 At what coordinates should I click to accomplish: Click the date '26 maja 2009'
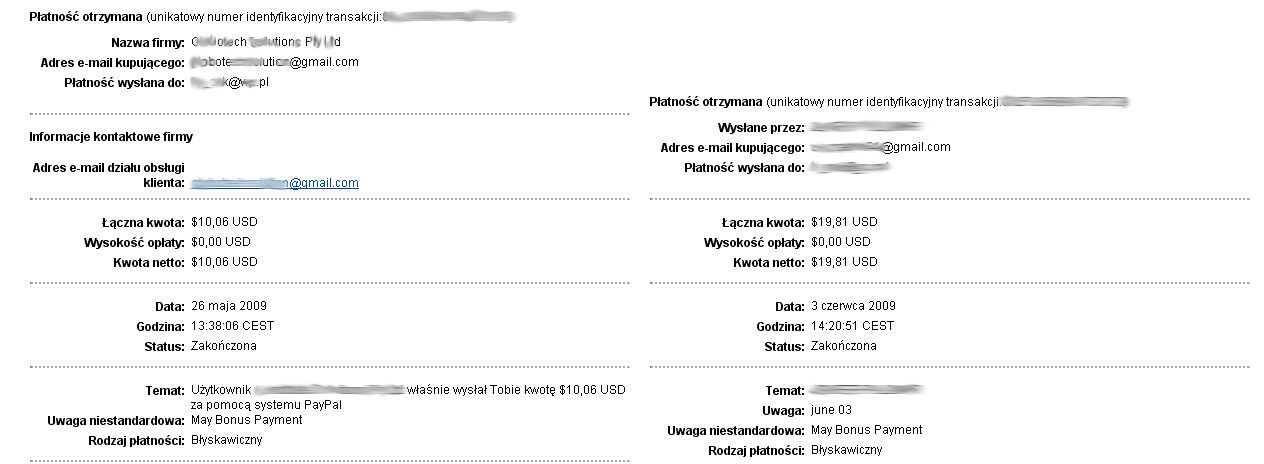click(229, 306)
